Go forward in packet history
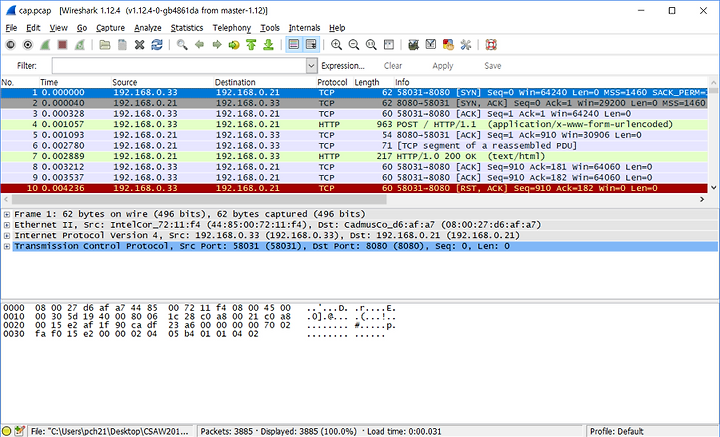This screenshot has height=437, width=720. [217, 45]
